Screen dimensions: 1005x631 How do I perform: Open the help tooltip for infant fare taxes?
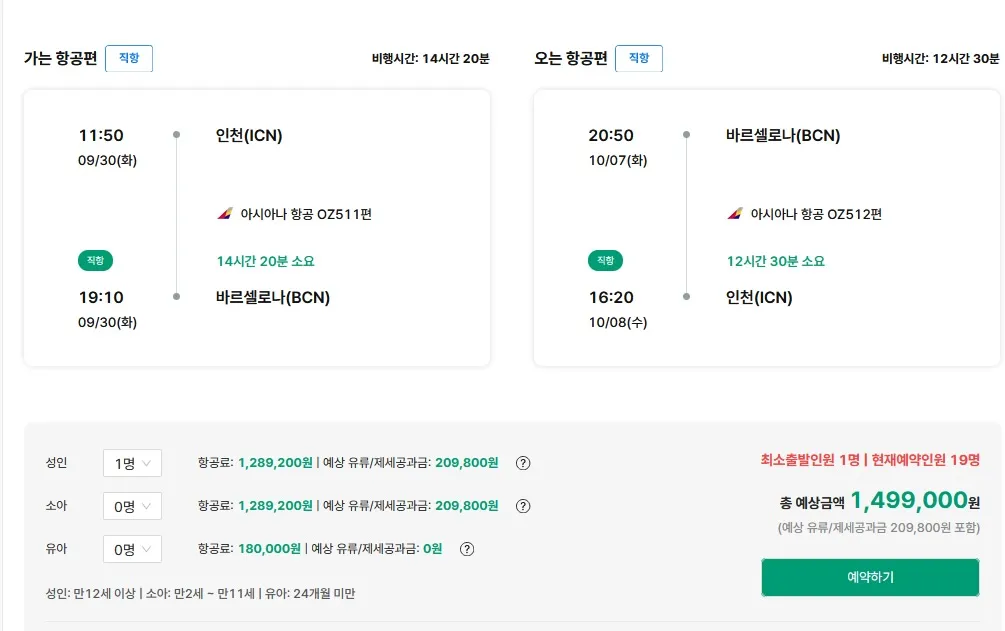click(466, 549)
